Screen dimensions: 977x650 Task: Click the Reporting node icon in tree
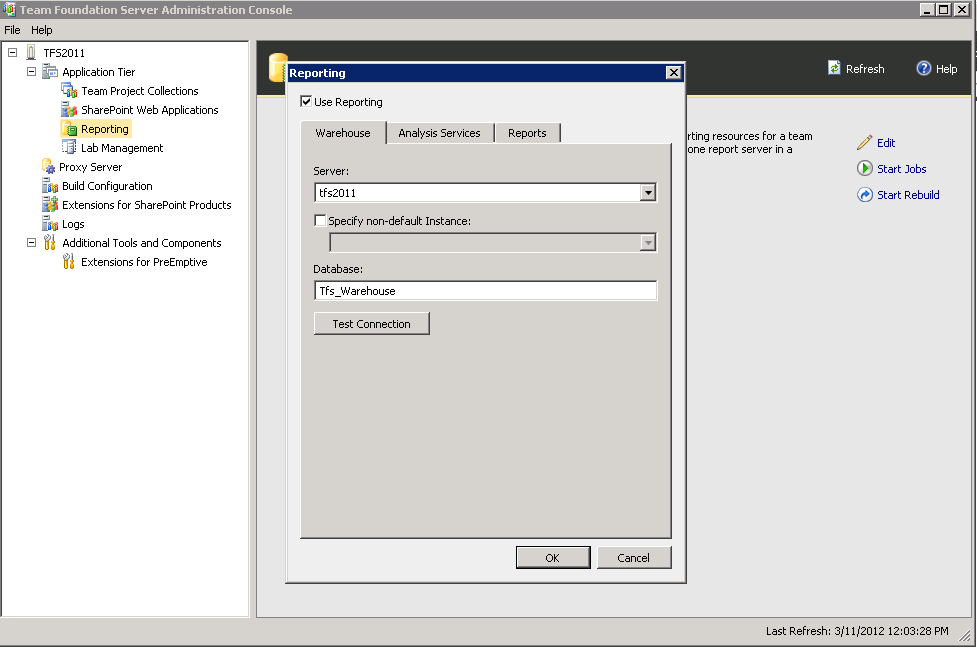[x=69, y=129]
